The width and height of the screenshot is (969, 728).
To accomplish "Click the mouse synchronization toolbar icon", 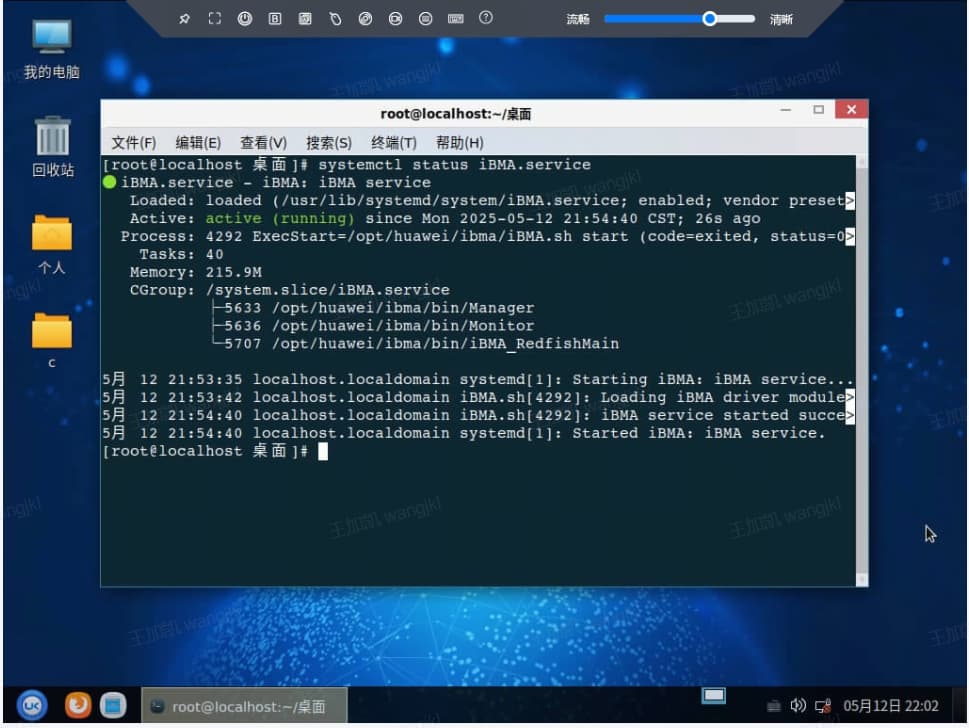I will coord(334,18).
